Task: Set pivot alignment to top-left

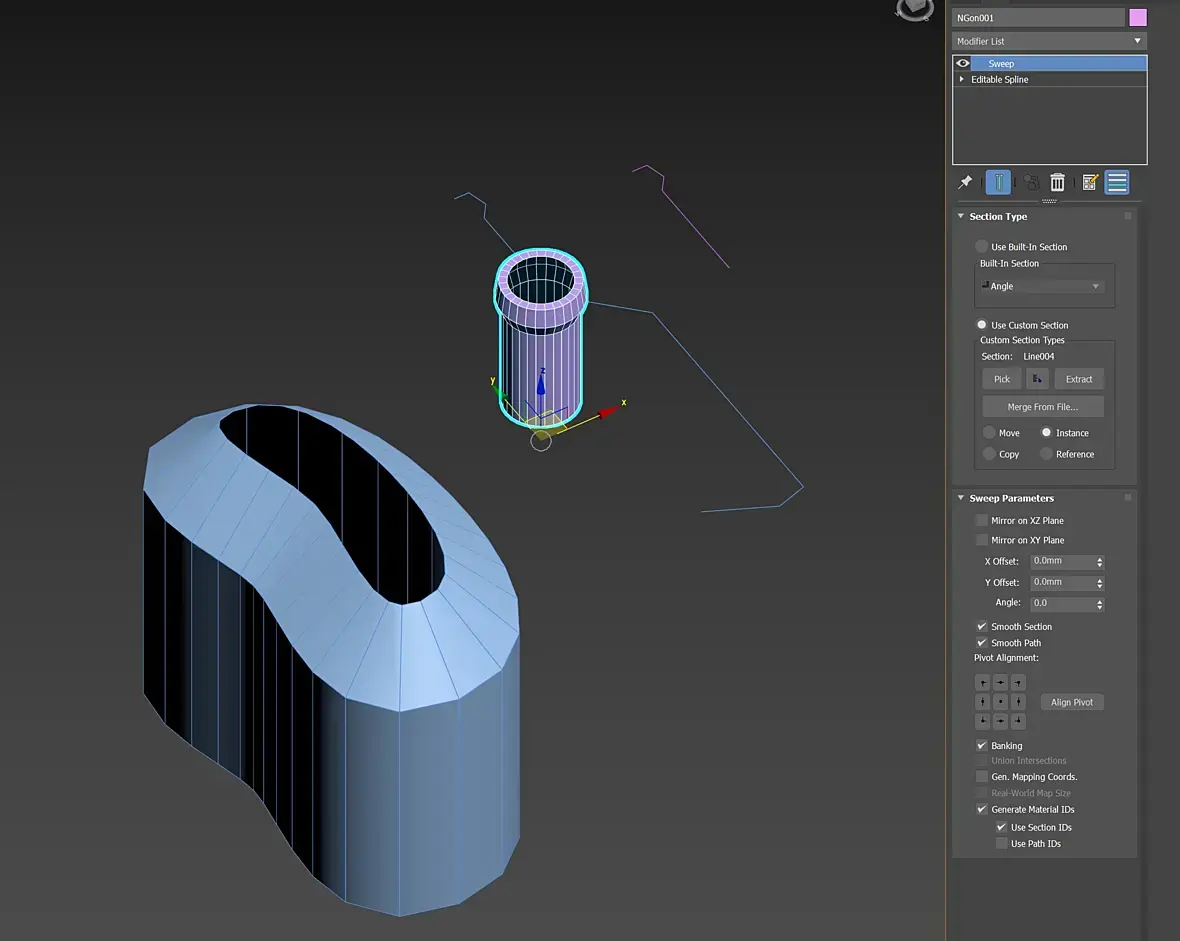Action: point(982,683)
